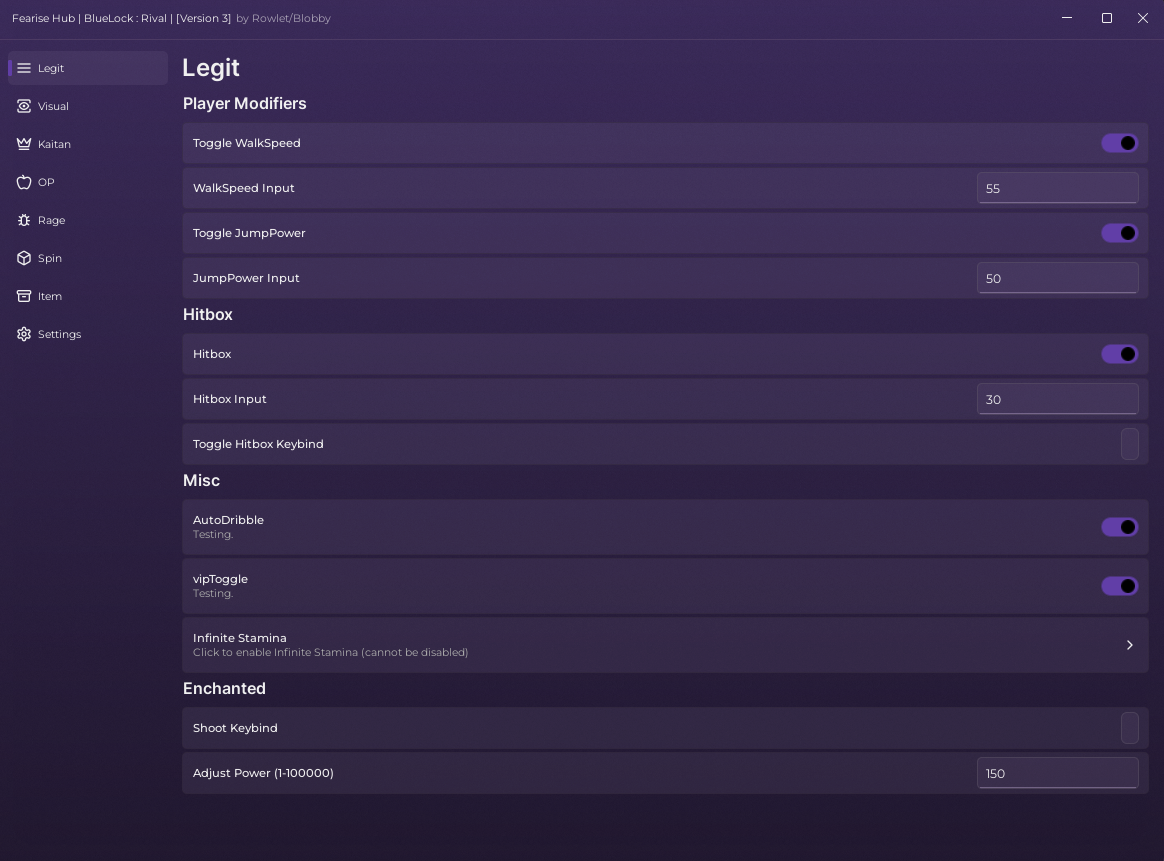The height and width of the screenshot is (861, 1164).
Task: Click the Shoot Keybind box
Action: coord(1129,728)
